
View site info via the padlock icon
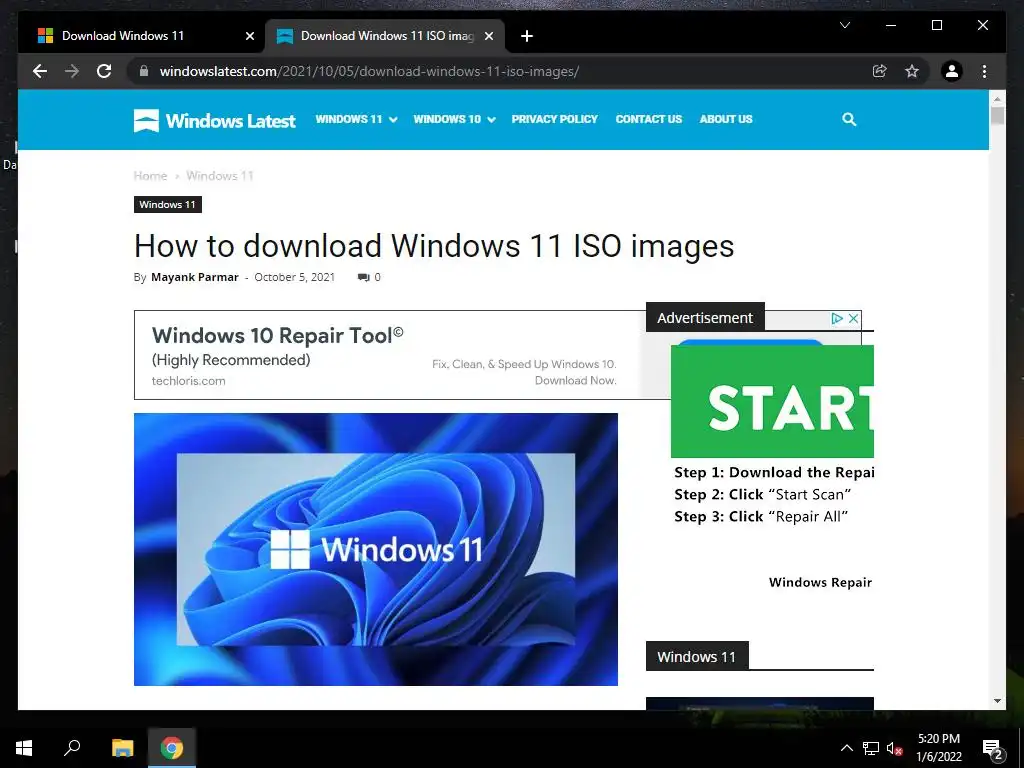(x=144, y=71)
